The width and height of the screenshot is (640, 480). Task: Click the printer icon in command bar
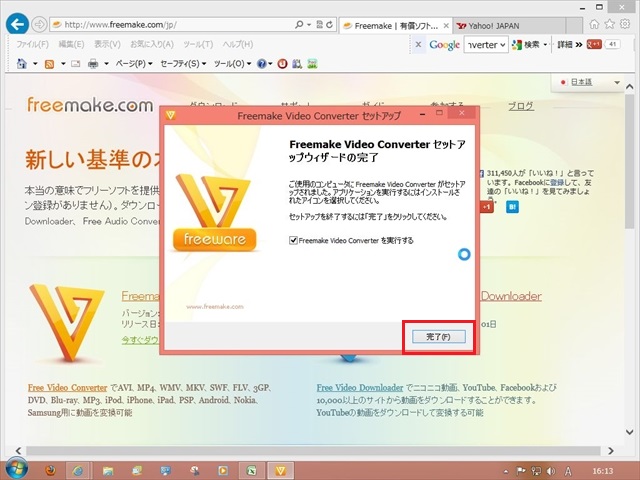93,64
